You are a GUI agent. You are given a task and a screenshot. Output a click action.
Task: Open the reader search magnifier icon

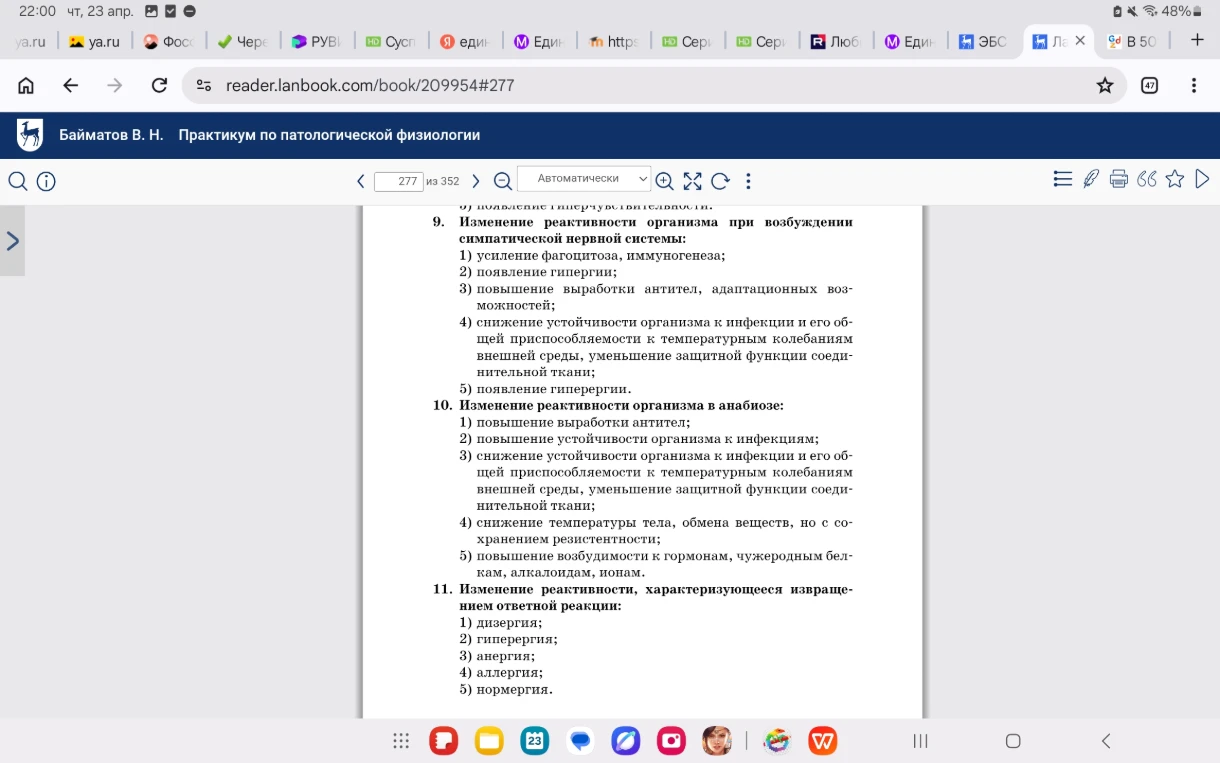17,181
